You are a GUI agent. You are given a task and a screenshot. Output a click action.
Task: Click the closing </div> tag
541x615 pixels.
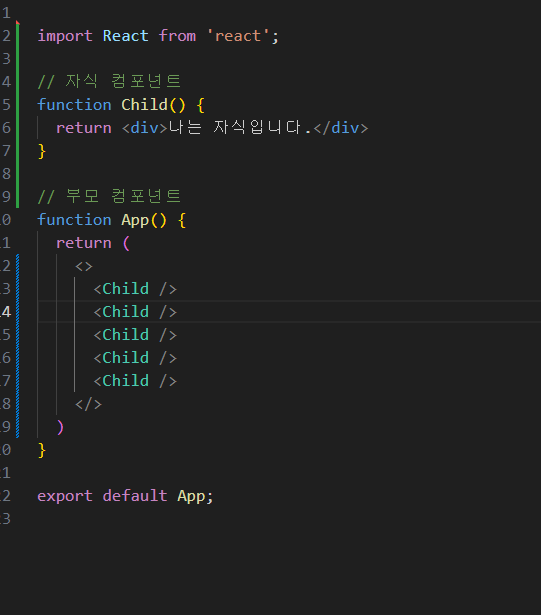tap(341, 128)
